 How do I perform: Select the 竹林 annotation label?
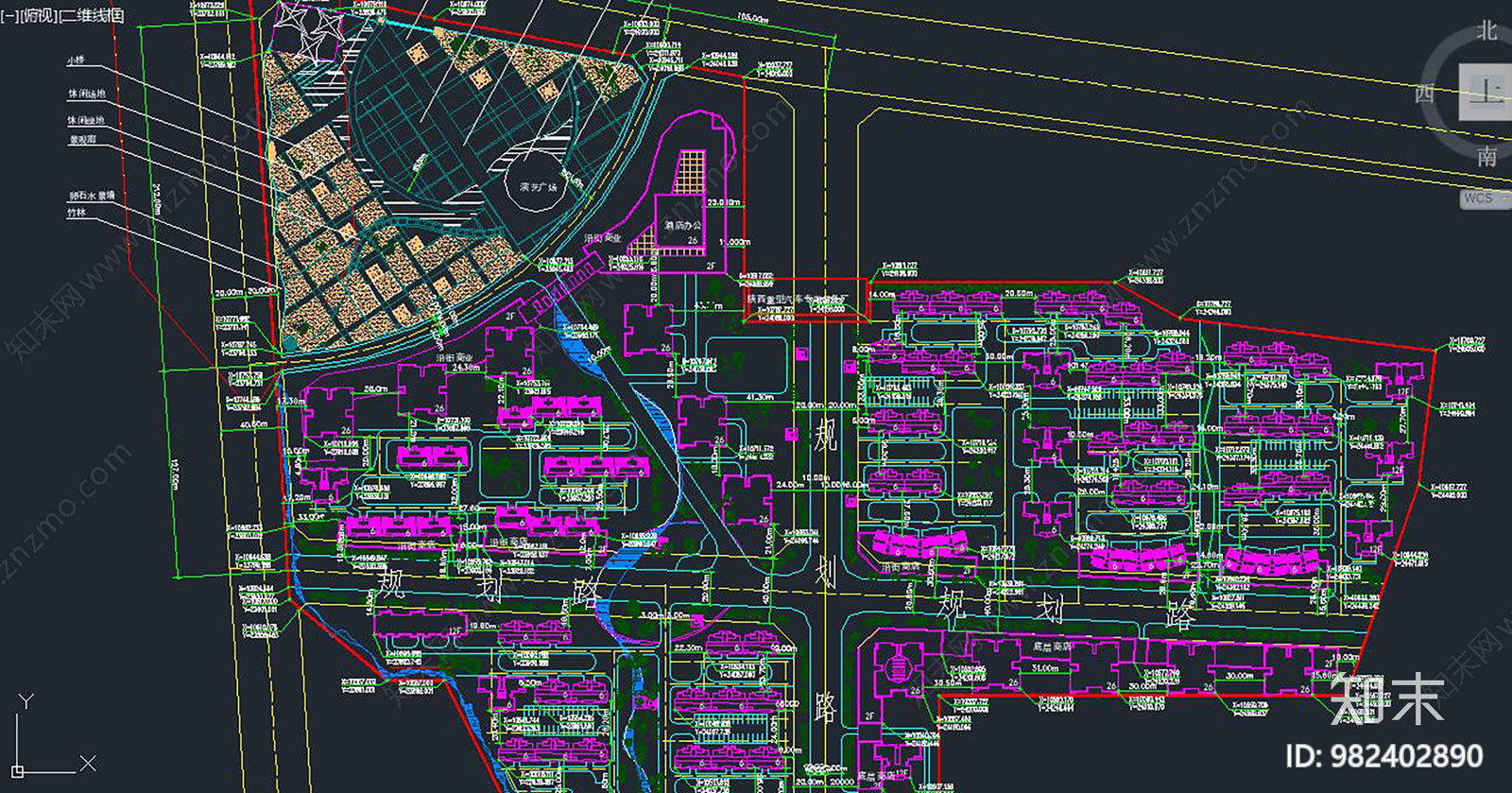77,213
